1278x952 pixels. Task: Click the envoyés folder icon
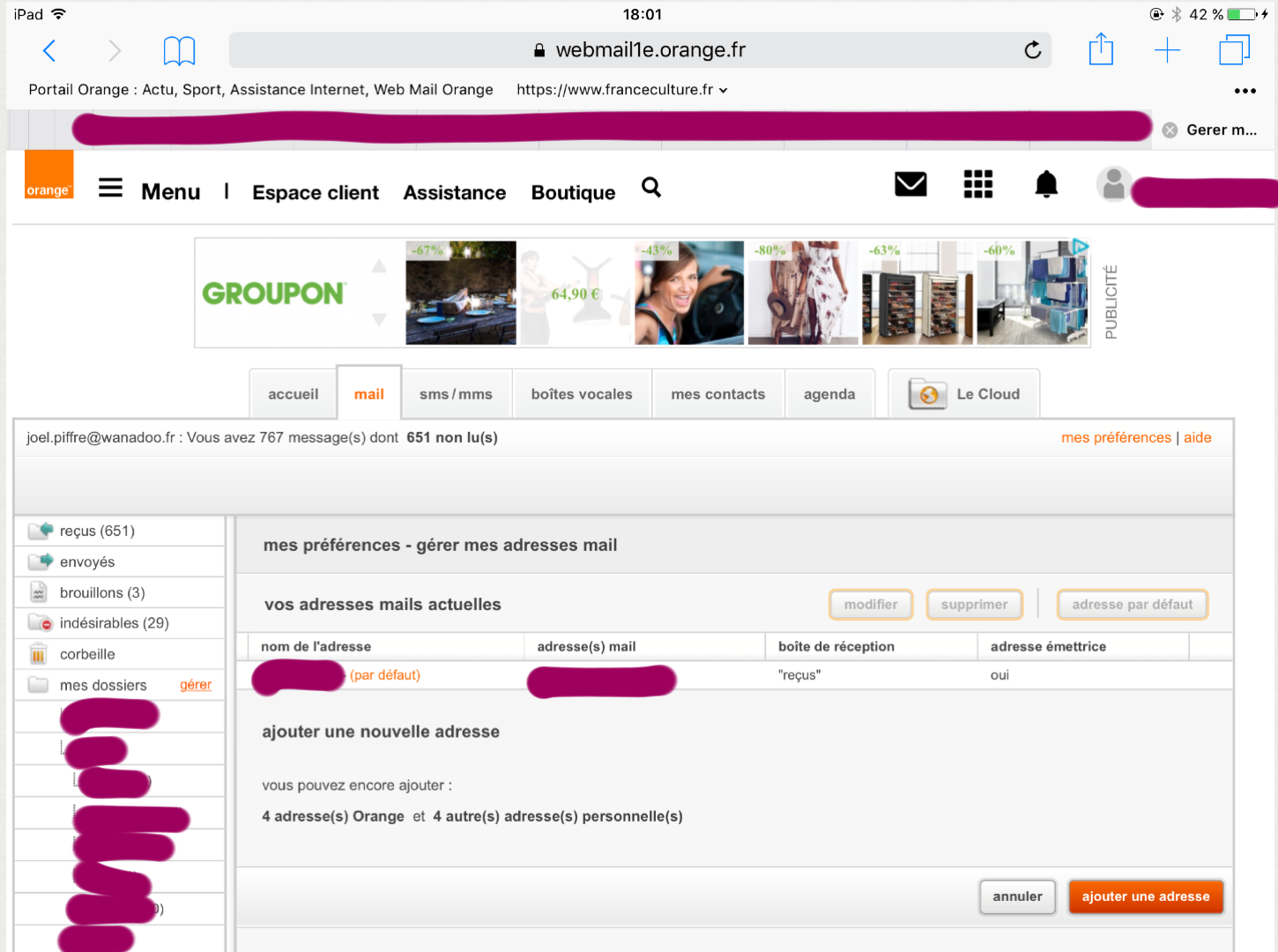(x=41, y=562)
